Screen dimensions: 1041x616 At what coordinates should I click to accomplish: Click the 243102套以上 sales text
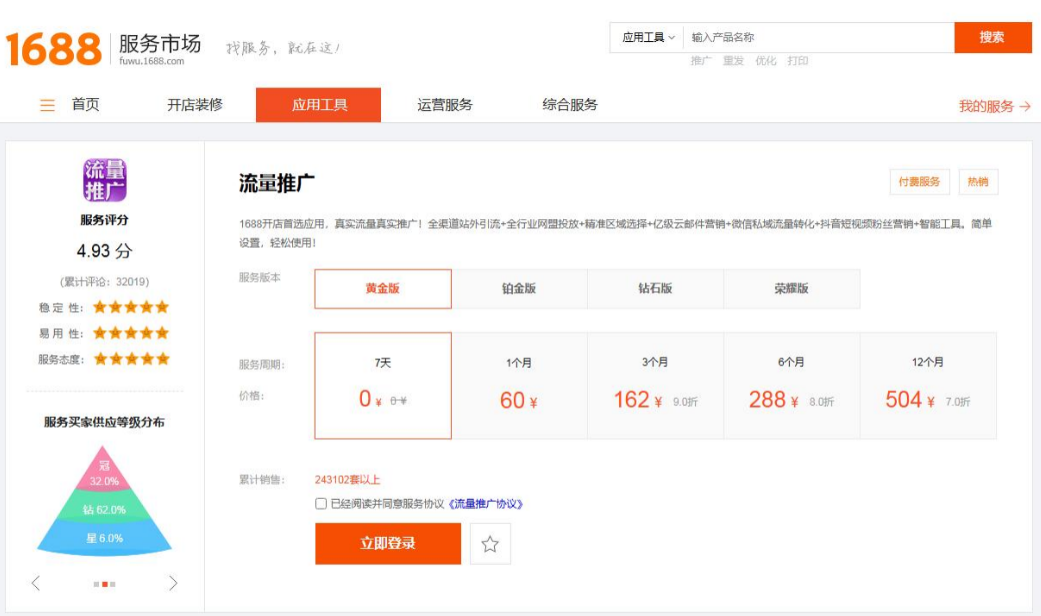[x=347, y=480]
